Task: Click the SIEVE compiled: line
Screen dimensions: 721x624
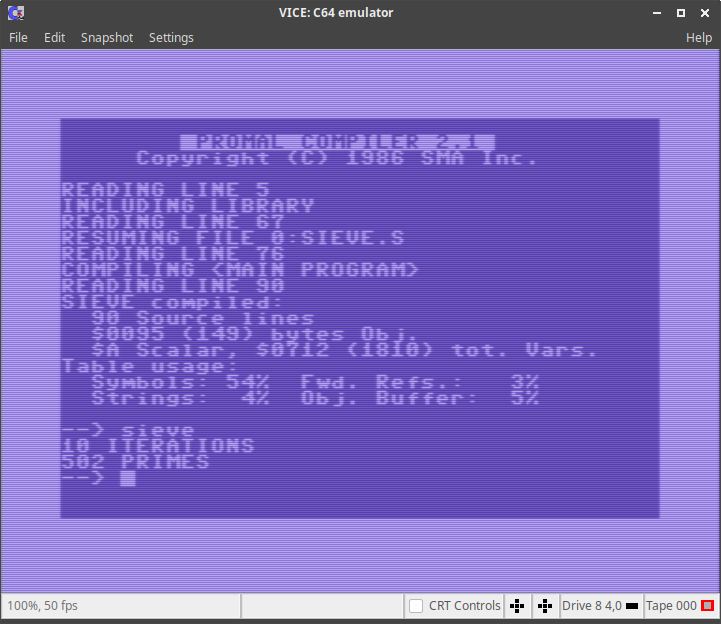Action: pos(172,302)
